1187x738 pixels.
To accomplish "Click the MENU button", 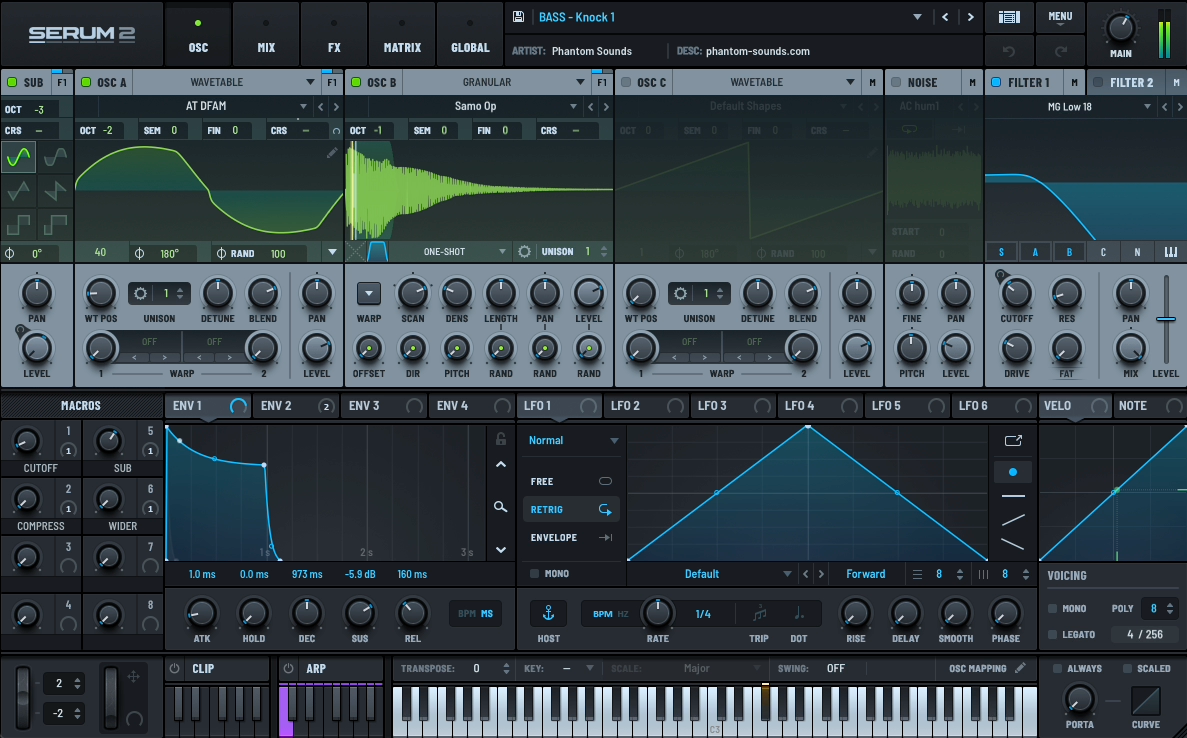I will [x=1060, y=17].
